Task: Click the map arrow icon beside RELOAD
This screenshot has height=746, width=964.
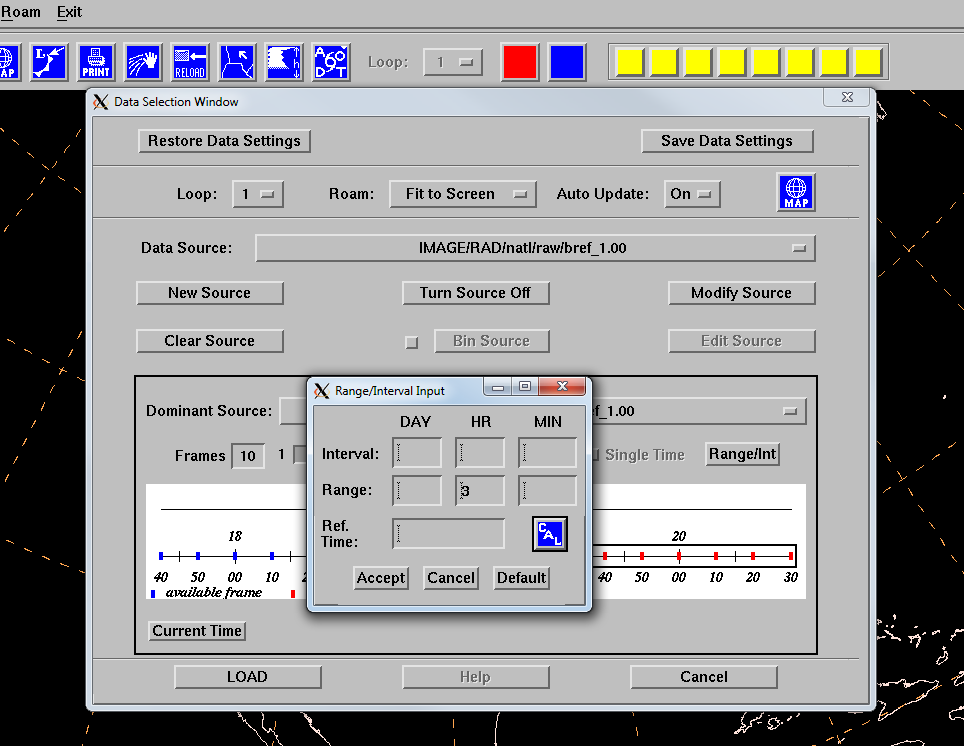Action: point(237,62)
